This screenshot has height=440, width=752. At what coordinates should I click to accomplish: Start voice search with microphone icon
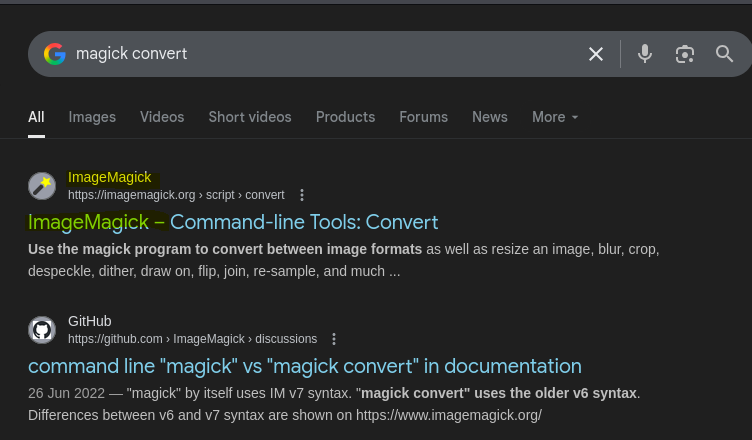click(x=645, y=54)
